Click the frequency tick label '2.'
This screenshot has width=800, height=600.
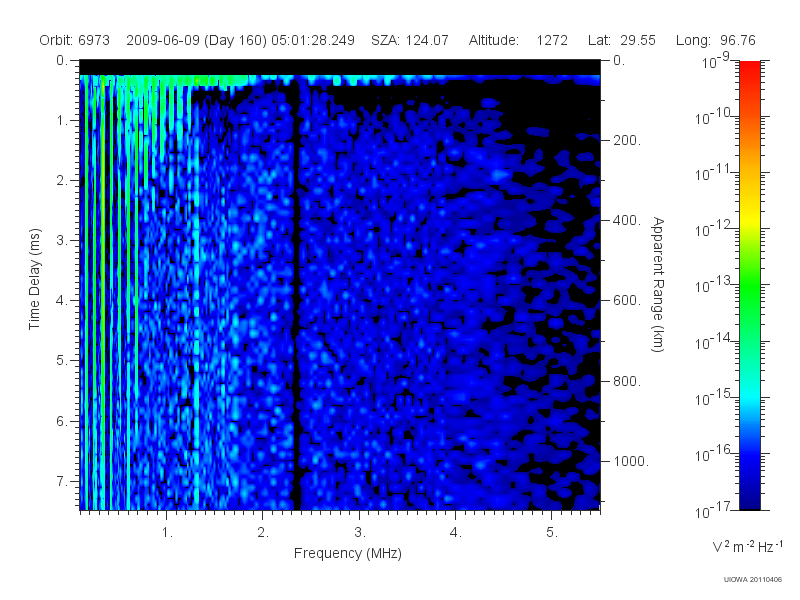click(x=263, y=533)
